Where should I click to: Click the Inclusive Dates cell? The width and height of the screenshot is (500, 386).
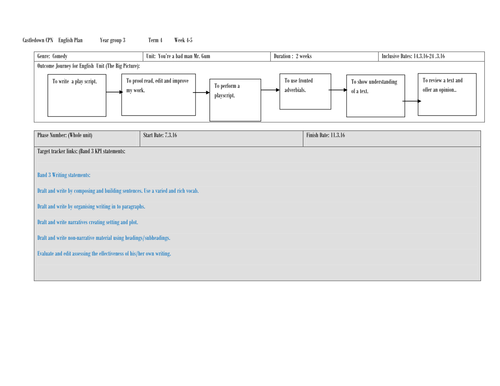[431, 56]
